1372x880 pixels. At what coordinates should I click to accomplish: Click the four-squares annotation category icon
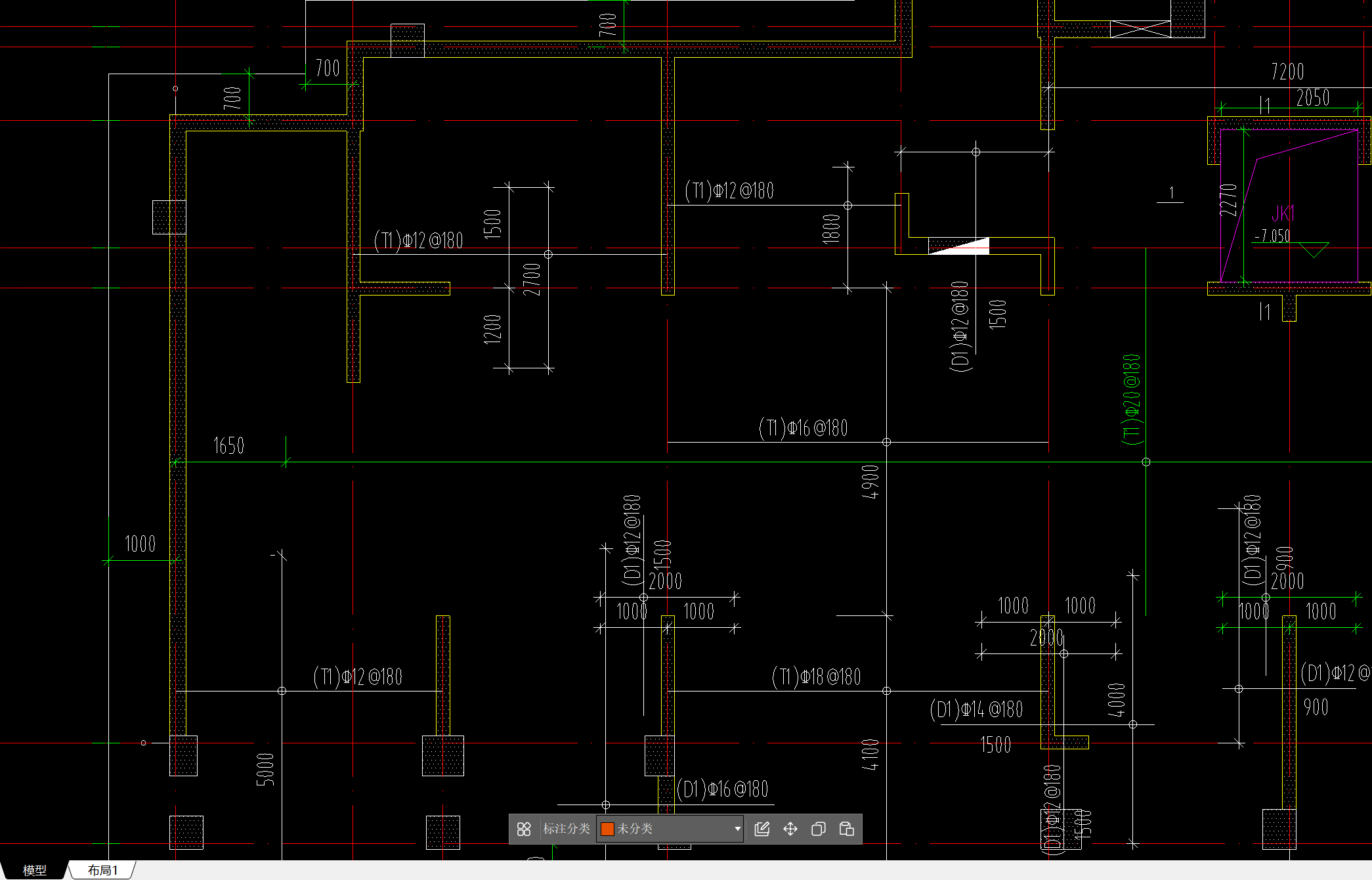[524, 829]
